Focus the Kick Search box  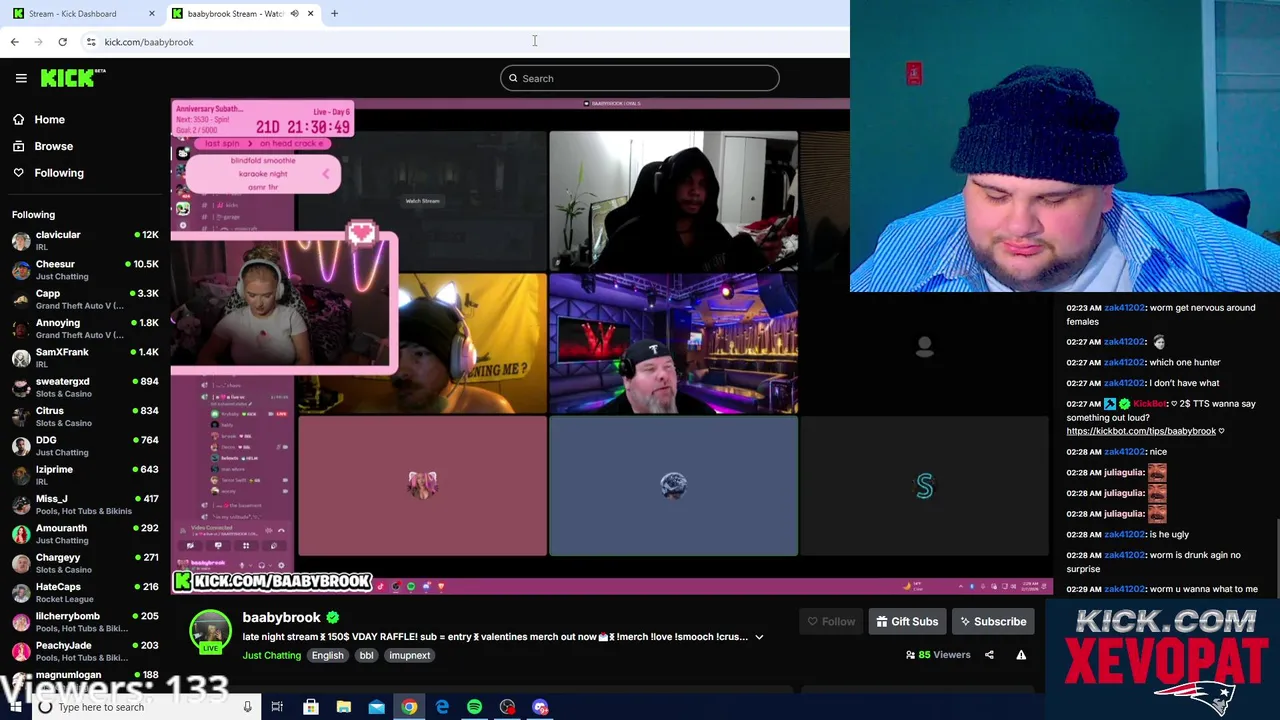(640, 78)
